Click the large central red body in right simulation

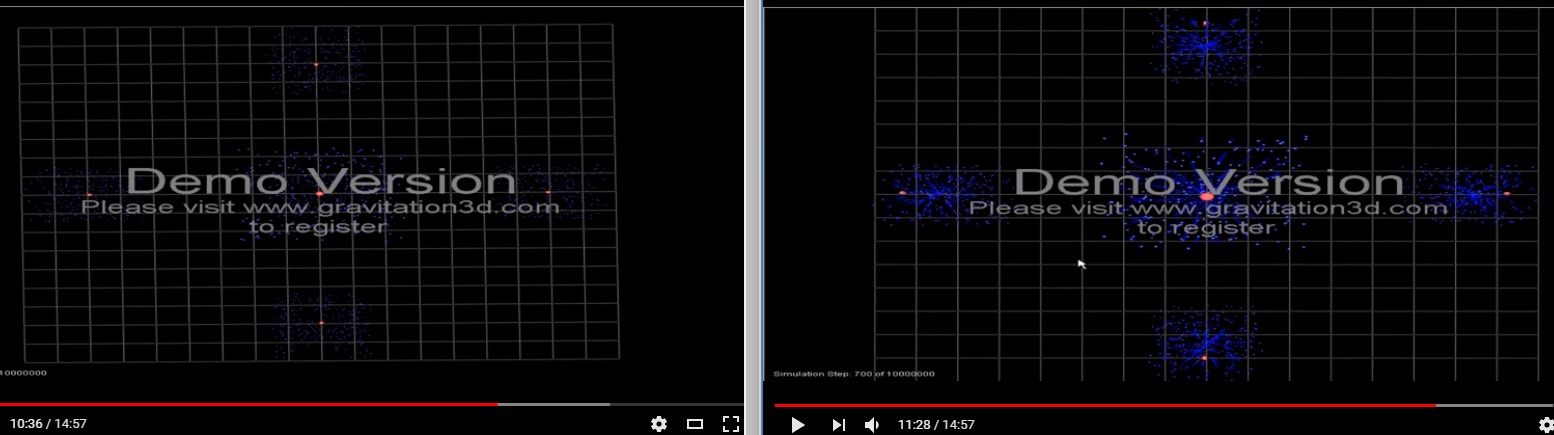(1206, 197)
